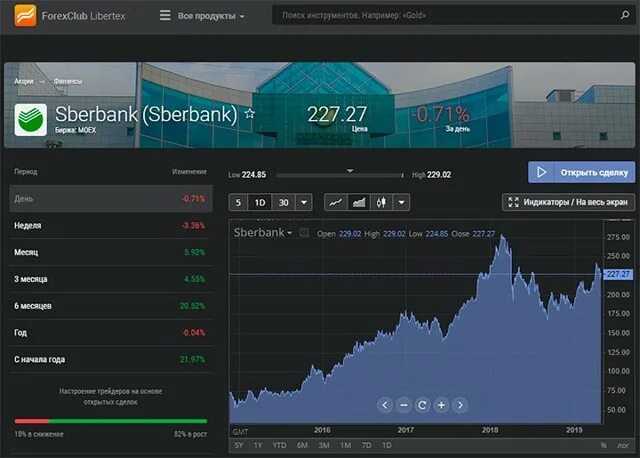Viewport: 640px width, 458px height.
Task: Click the search magnifier icon
Action: pos(624,16)
